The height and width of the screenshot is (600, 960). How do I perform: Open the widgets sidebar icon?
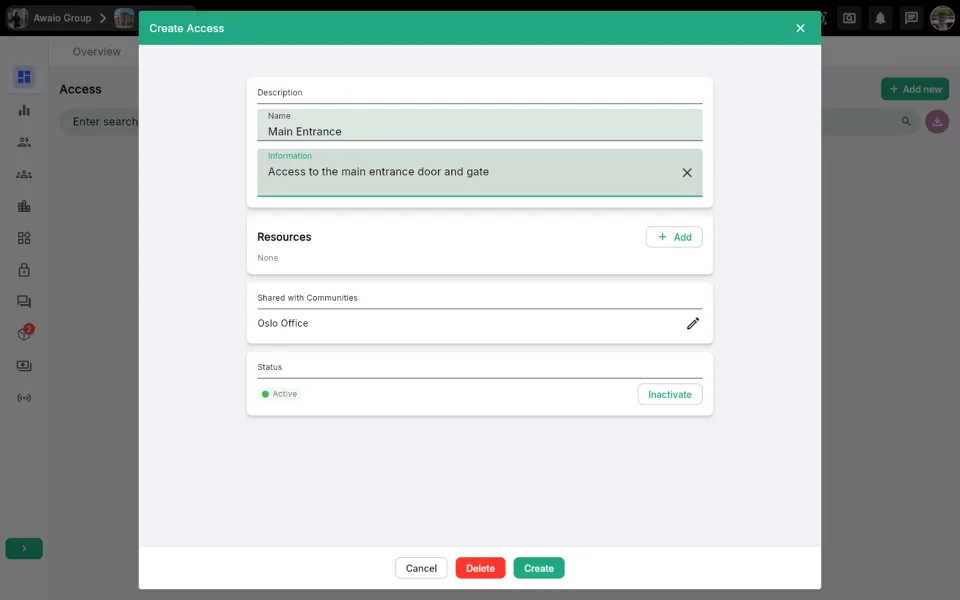tap(24, 238)
